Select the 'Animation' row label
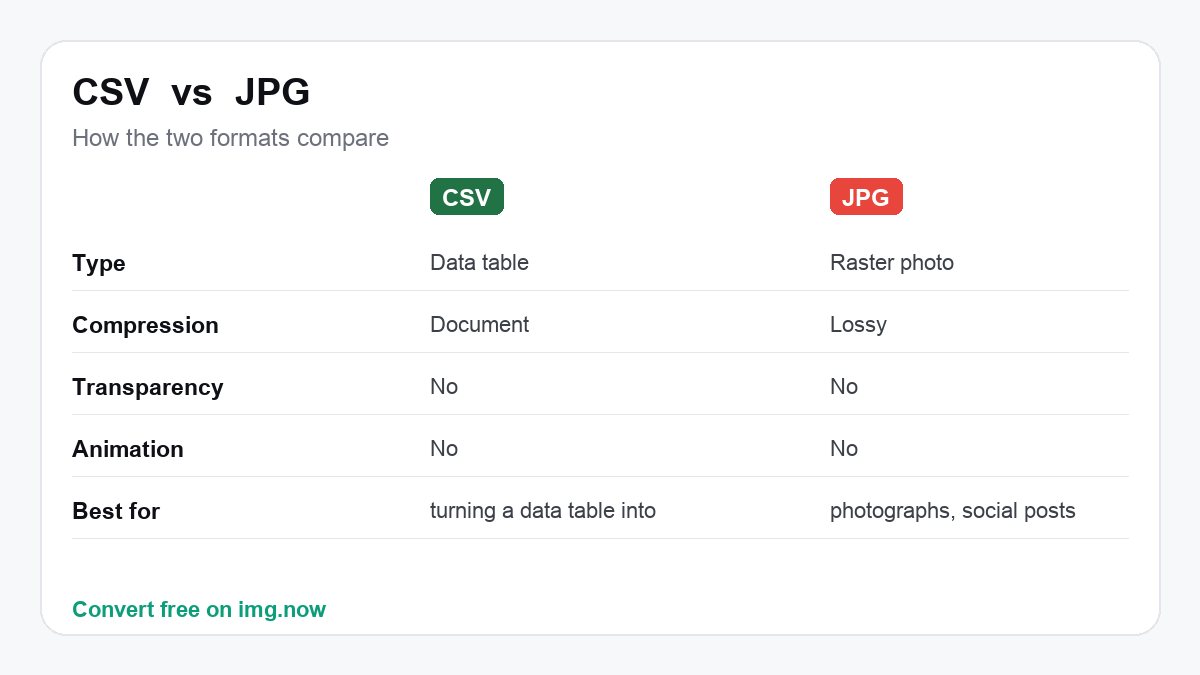The height and width of the screenshot is (675, 1200). [128, 450]
